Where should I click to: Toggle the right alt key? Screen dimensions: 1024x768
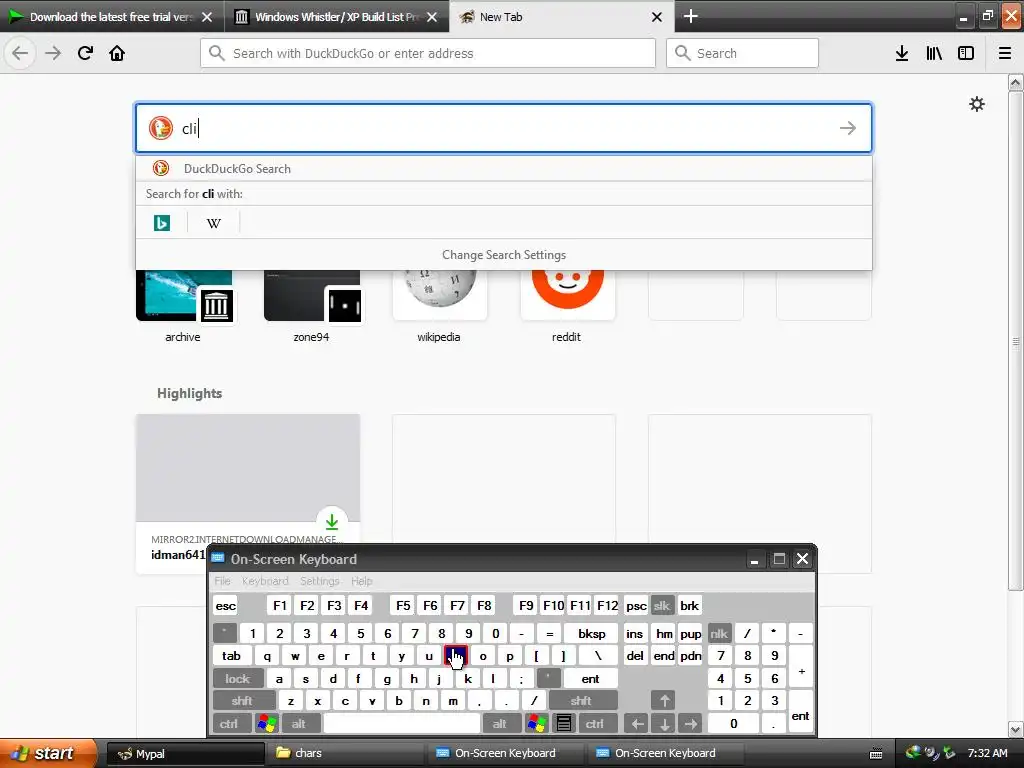500,723
